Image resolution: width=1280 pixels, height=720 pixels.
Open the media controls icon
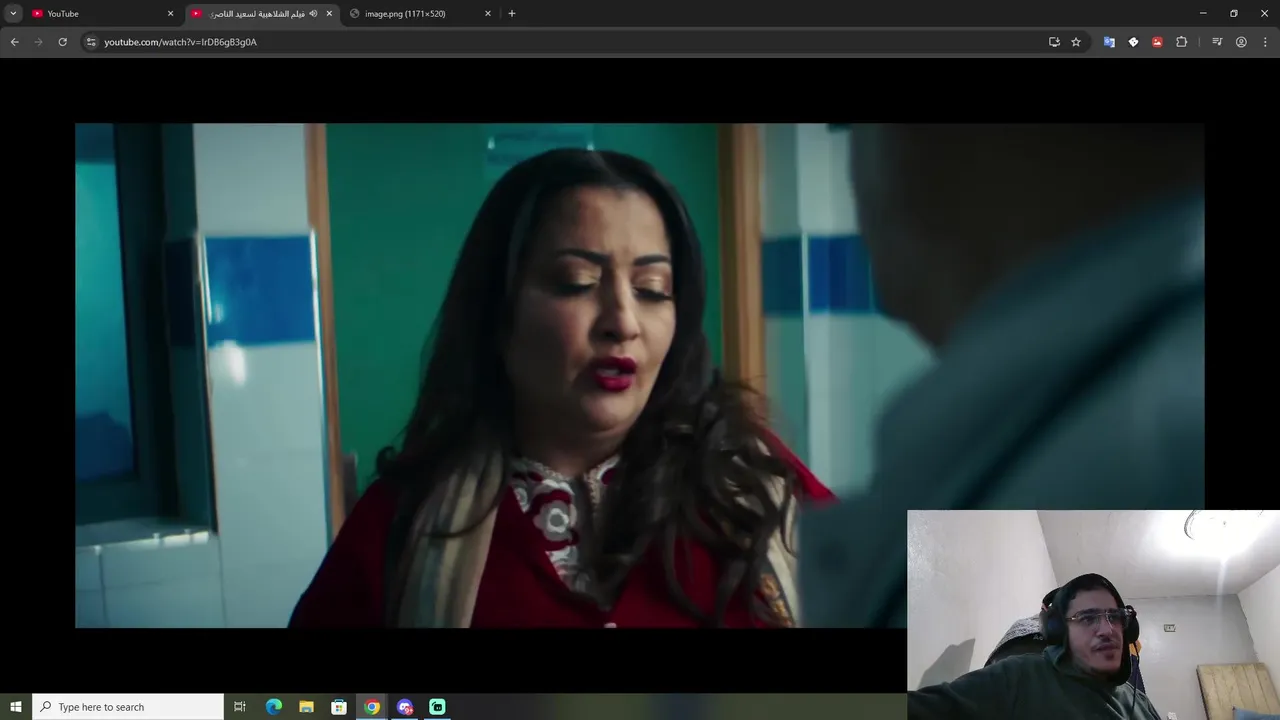(x=1217, y=42)
